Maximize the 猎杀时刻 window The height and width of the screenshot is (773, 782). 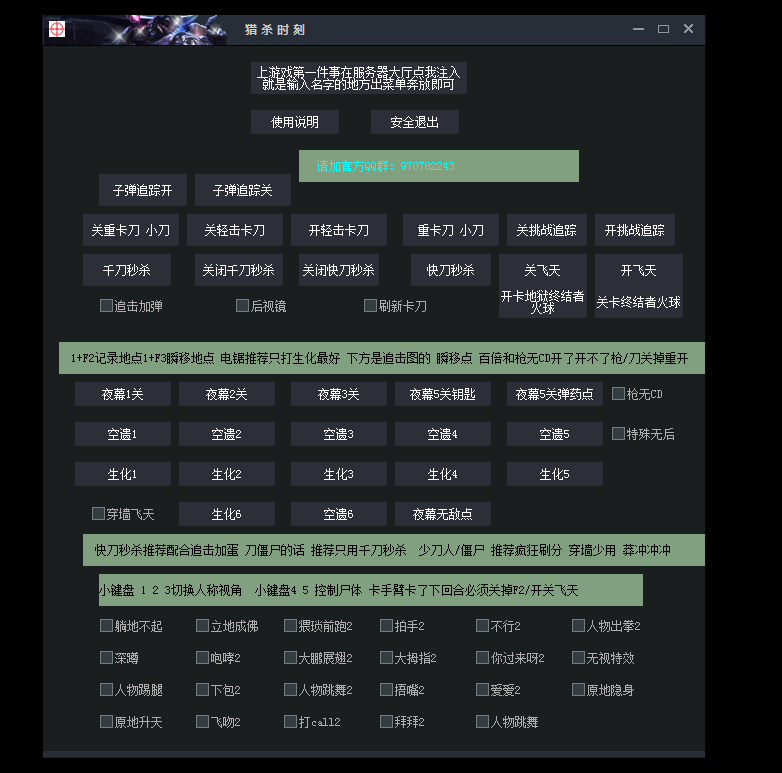[663, 29]
